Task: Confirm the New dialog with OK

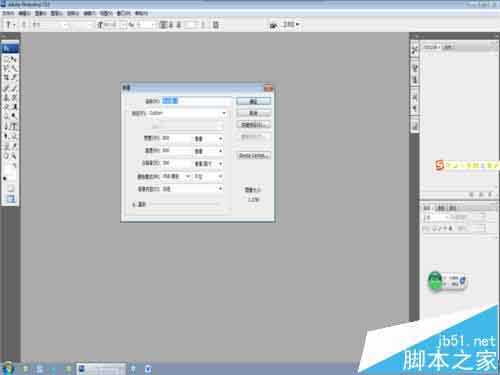Action: click(254, 101)
